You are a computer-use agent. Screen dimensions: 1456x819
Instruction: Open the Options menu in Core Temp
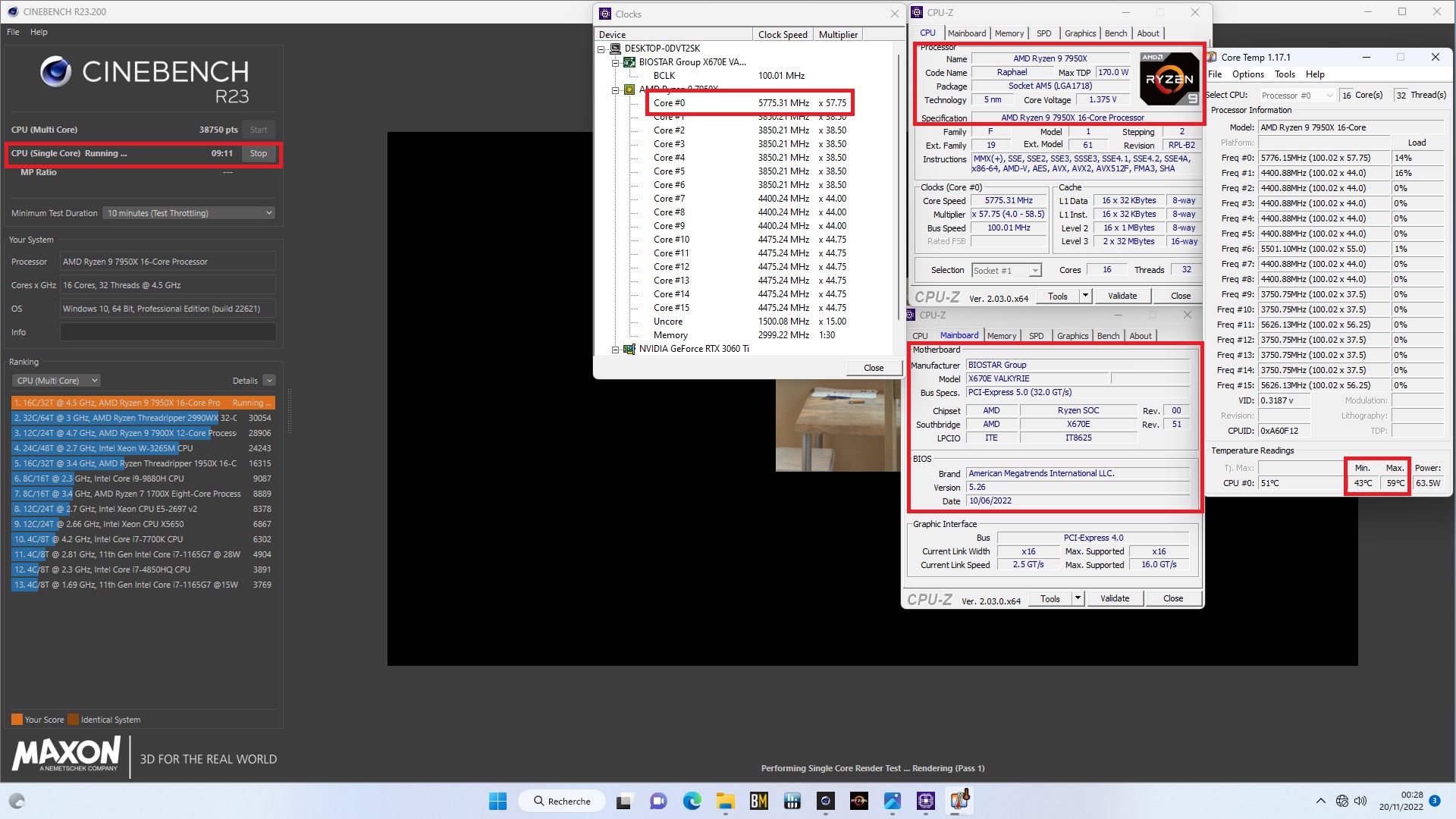pyautogui.click(x=1247, y=74)
